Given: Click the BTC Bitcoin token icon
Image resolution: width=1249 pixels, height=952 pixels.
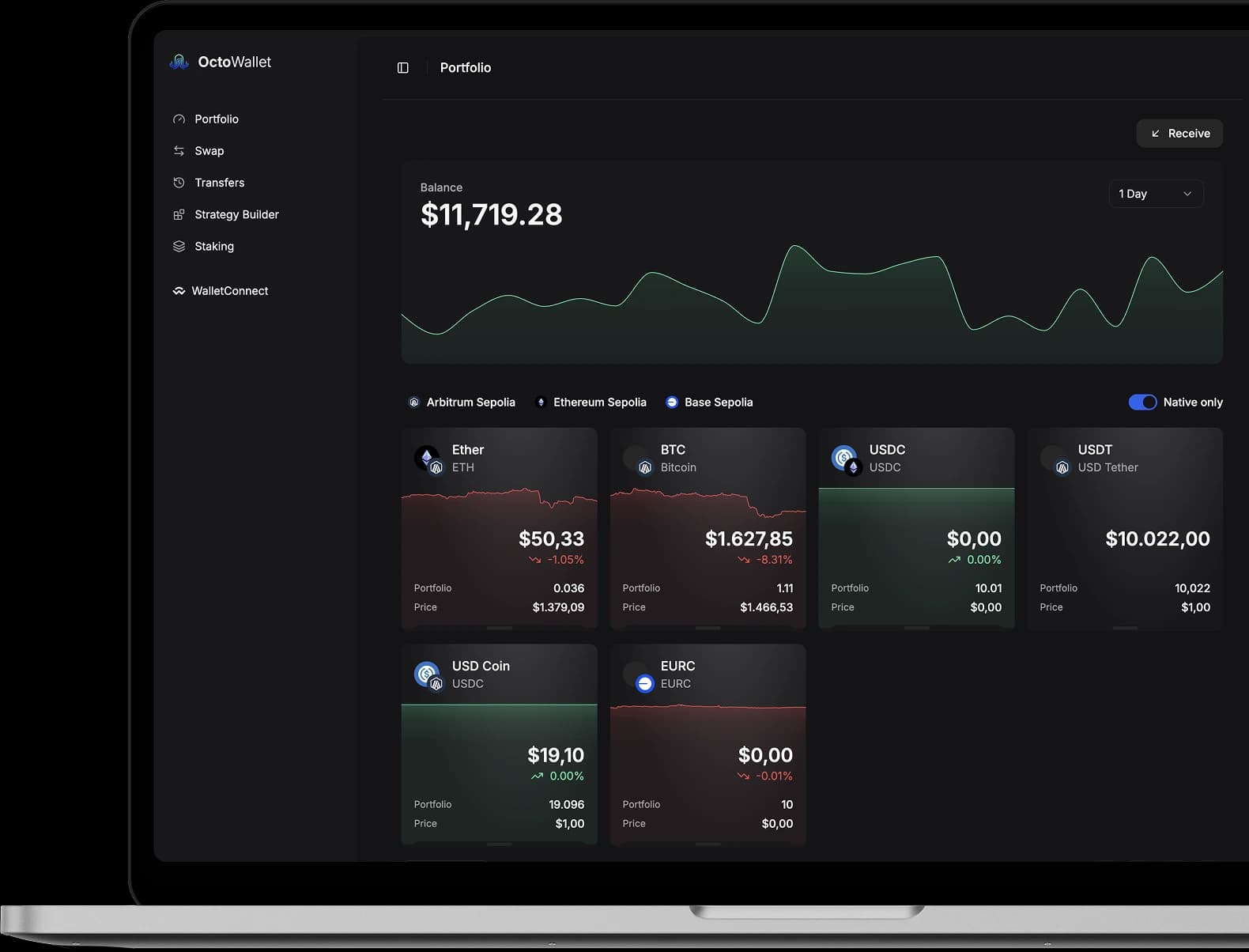Looking at the screenshot, I should 637,459.
